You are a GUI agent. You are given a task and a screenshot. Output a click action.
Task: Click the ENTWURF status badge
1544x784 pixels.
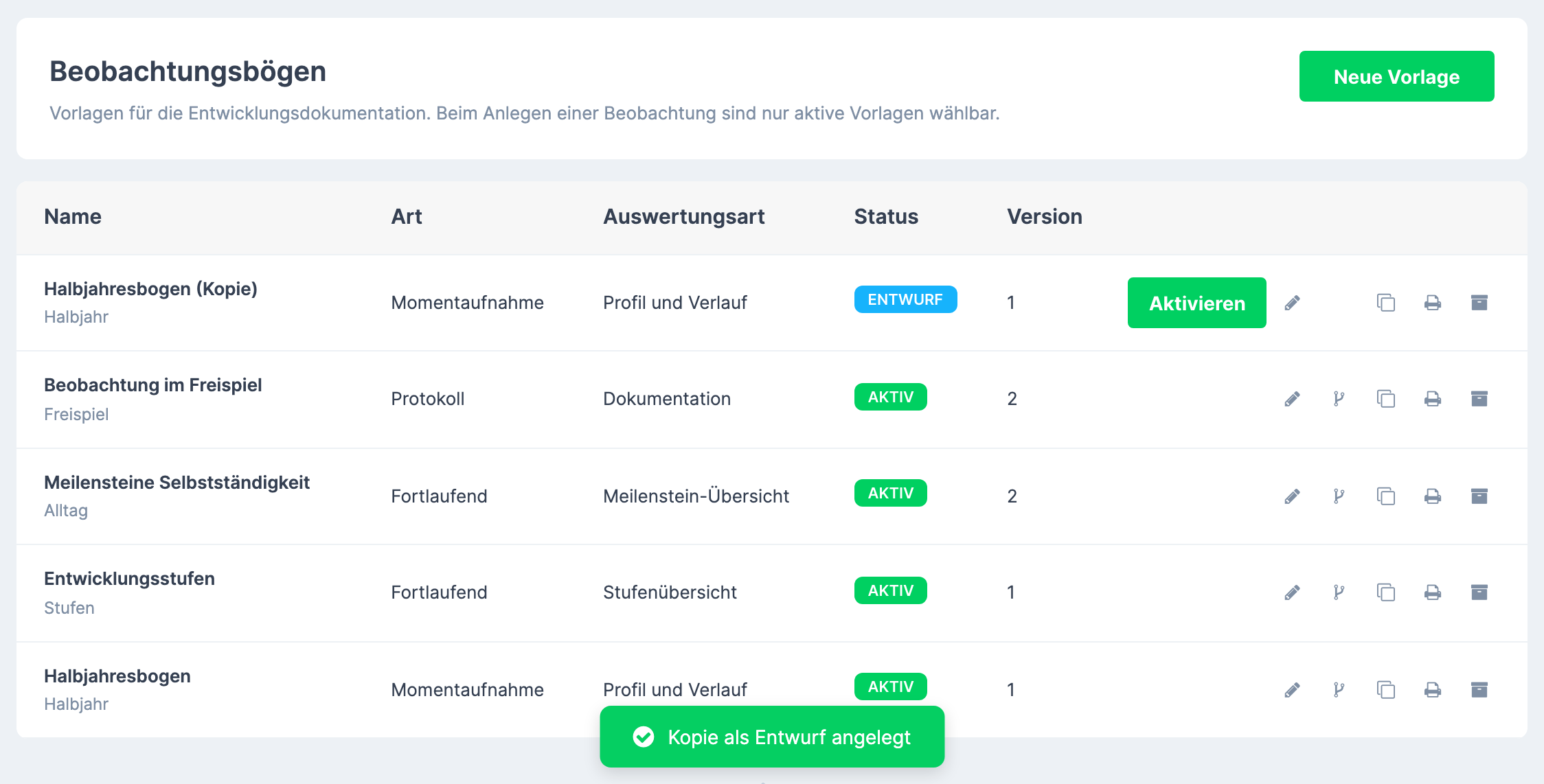click(905, 299)
